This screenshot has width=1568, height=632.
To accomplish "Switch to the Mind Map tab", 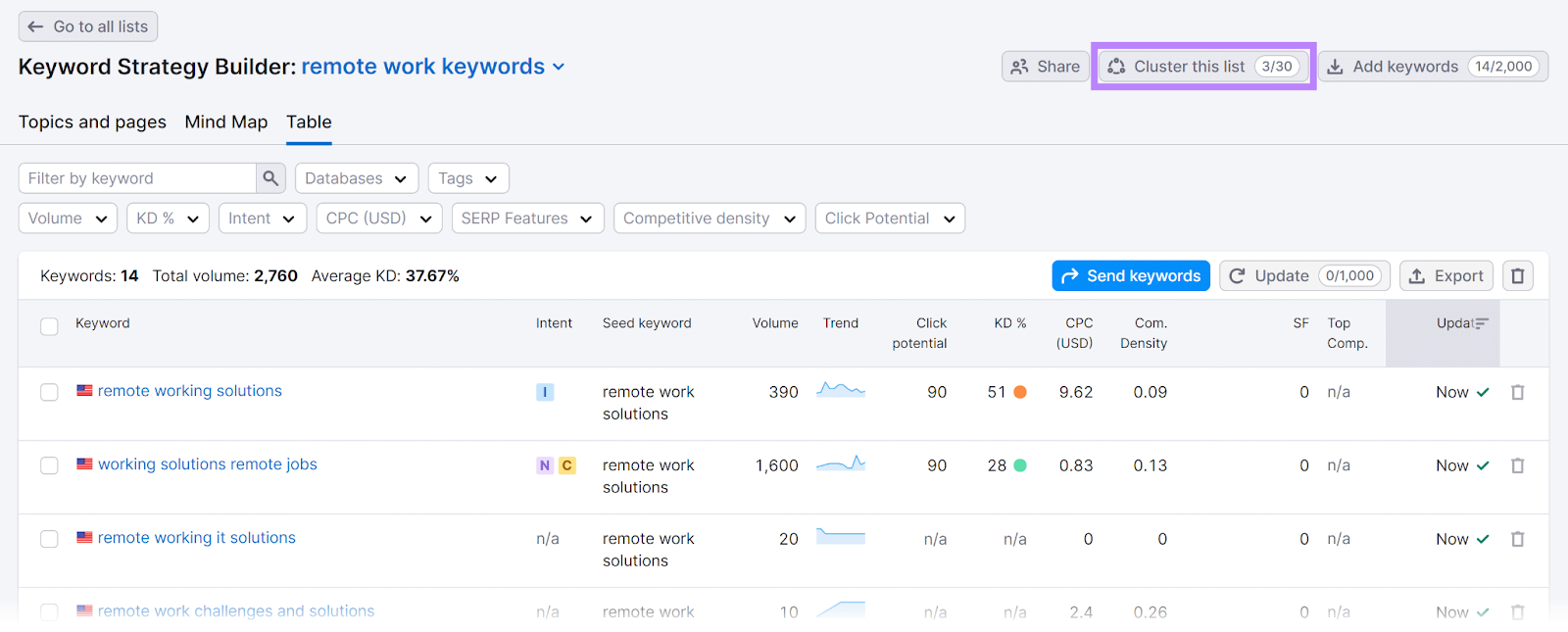I will [226, 122].
